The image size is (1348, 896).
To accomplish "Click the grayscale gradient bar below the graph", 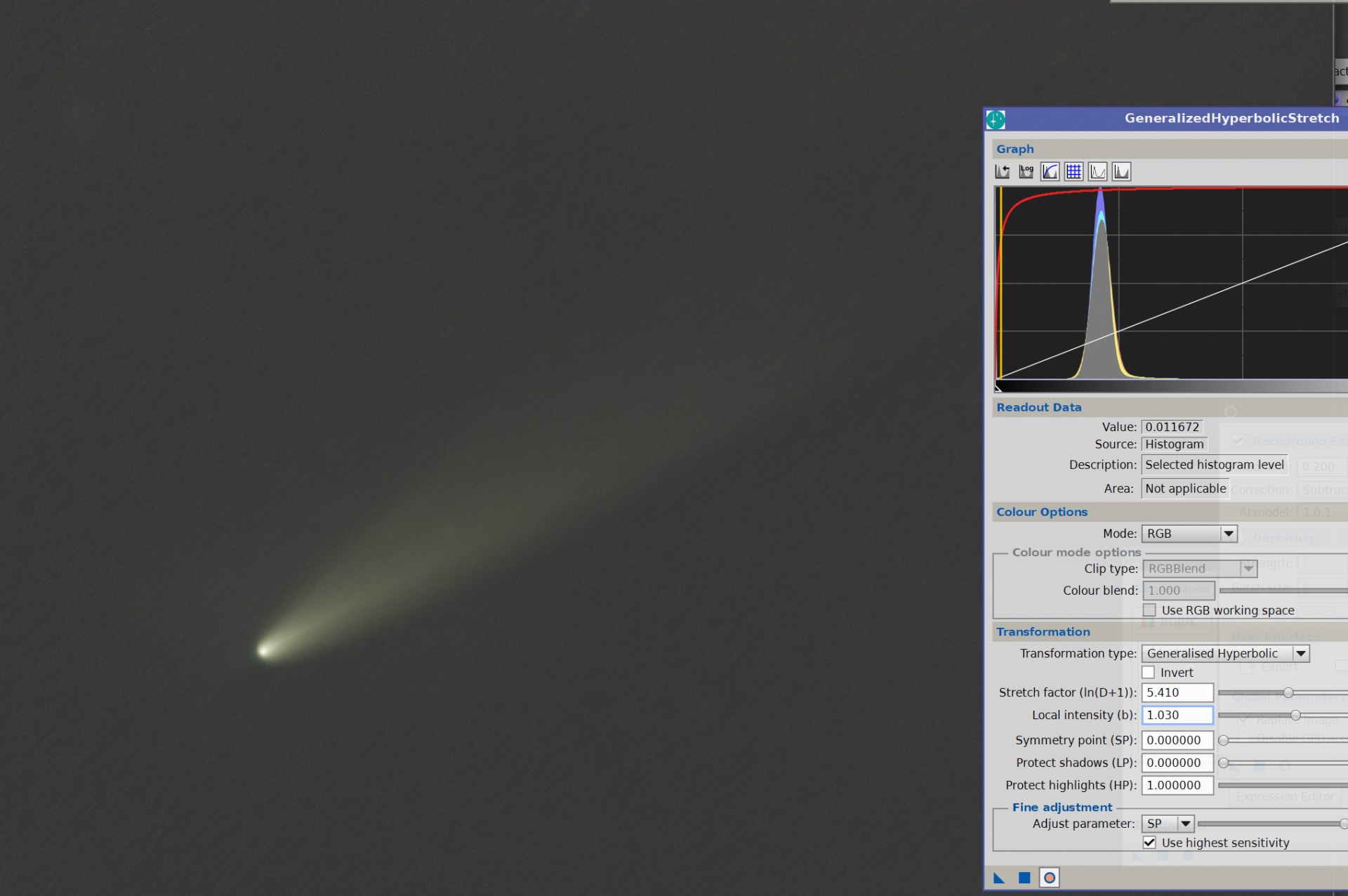I will coord(1171,386).
